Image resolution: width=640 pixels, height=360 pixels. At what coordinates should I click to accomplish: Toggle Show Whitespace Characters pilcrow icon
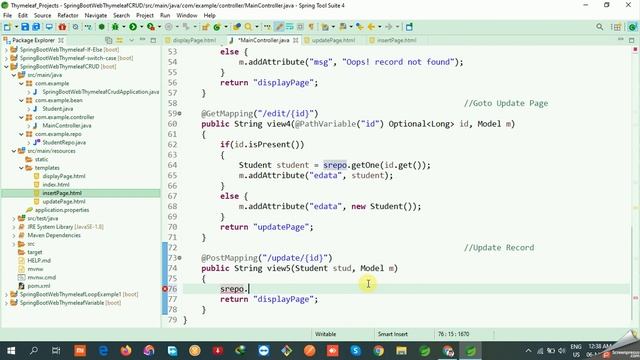pyautogui.click(x=311, y=27)
